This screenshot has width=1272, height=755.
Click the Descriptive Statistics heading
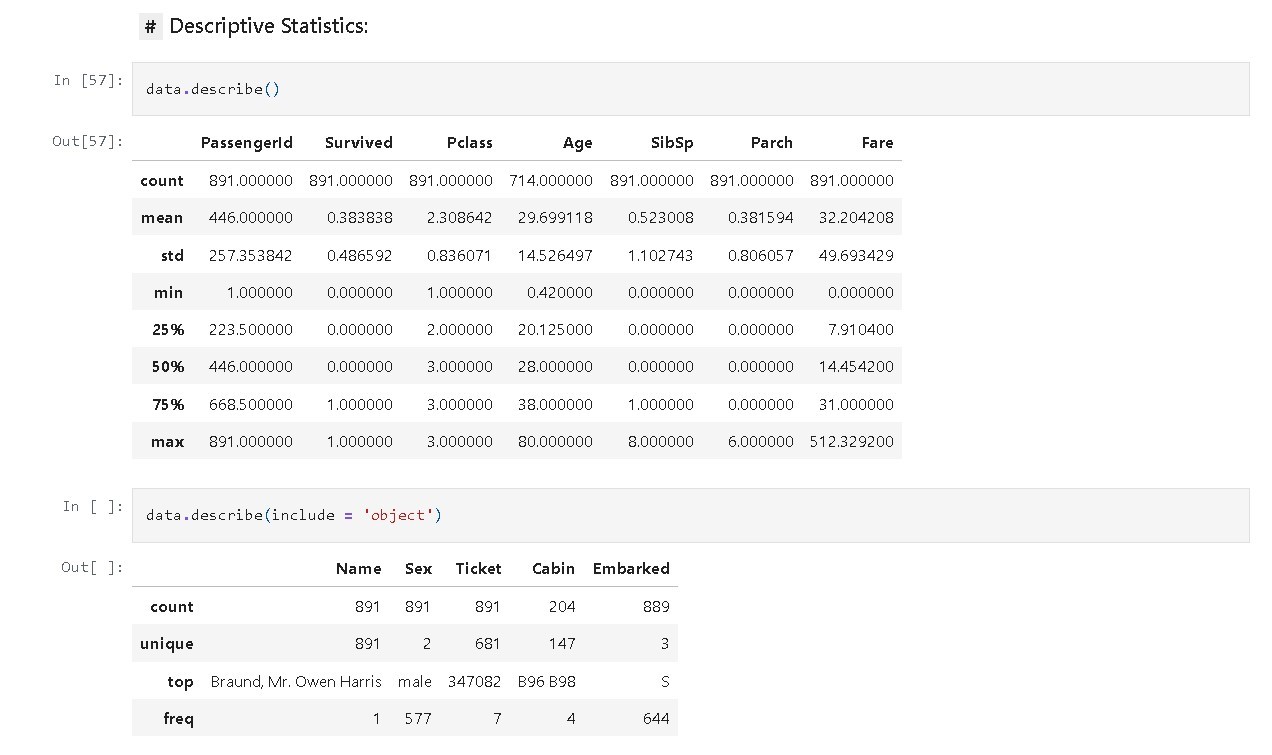pyautogui.click(x=268, y=27)
